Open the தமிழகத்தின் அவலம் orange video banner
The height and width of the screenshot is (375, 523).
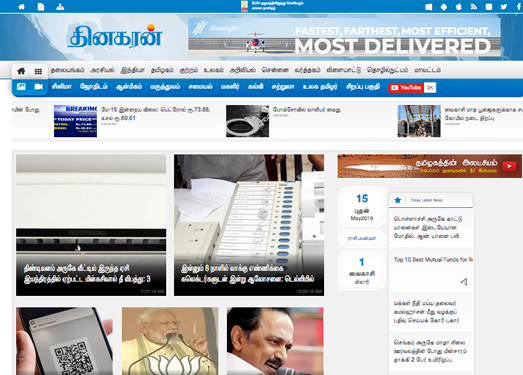click(x=430, y=166)
